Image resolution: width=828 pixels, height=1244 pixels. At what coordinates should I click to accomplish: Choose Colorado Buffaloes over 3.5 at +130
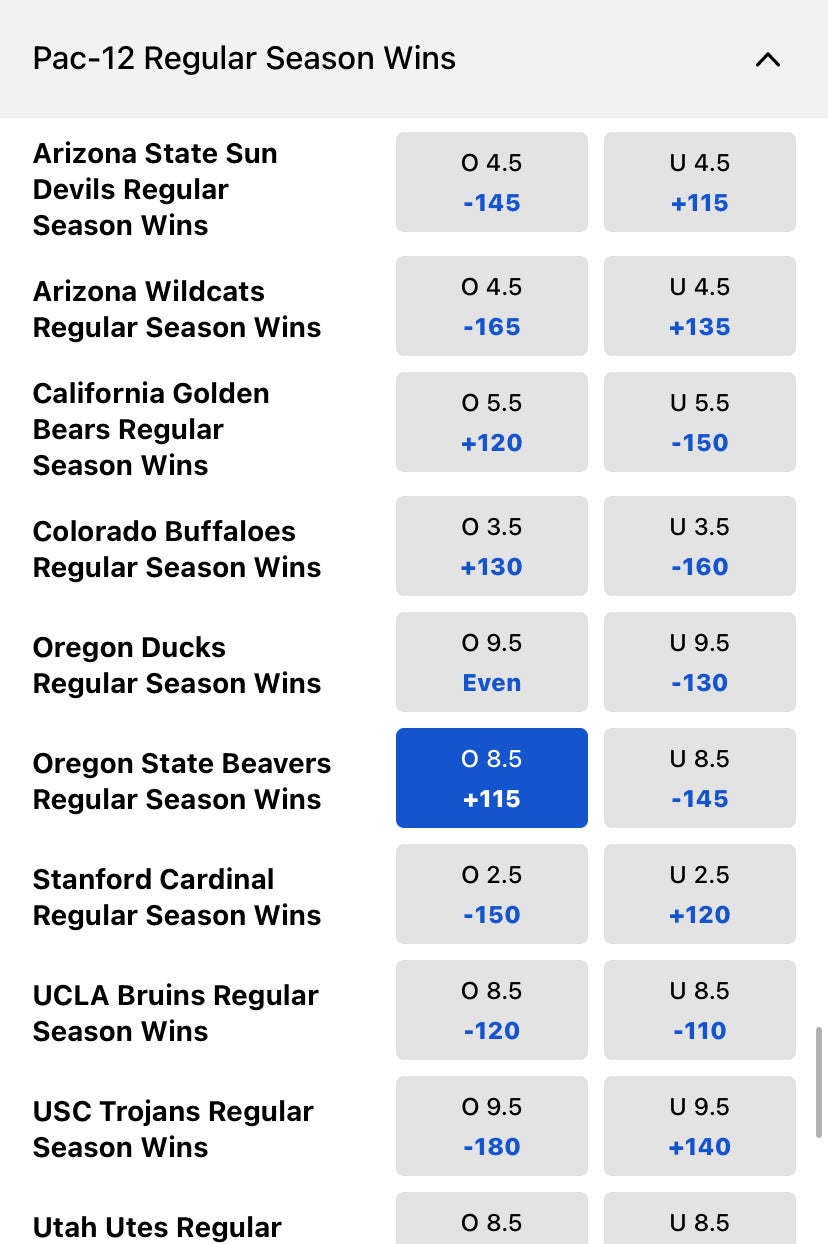[x=491, y=546]
